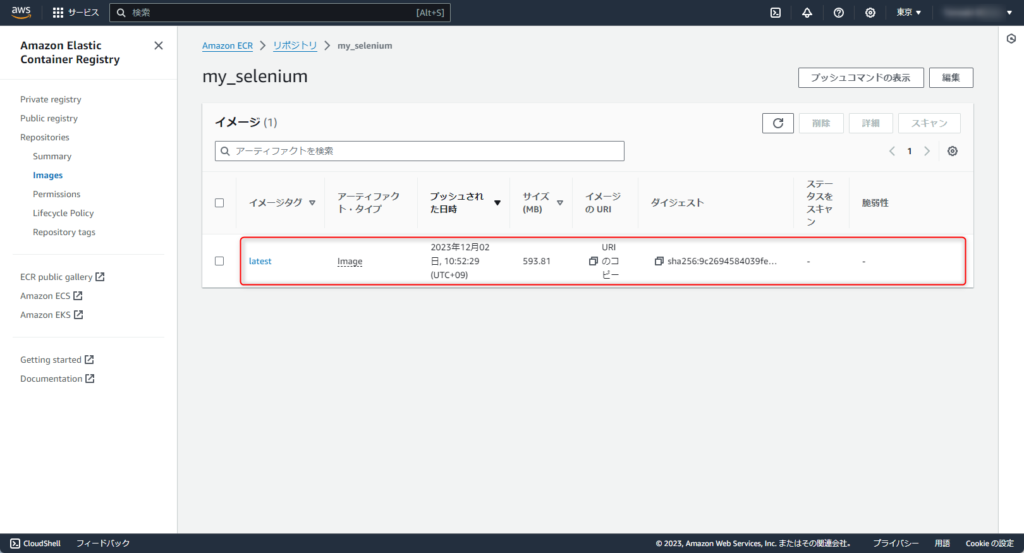Open Amazon ECS external link
Image resolution: width=1024 pixels, height=553 pixels.
click(51, 296)
